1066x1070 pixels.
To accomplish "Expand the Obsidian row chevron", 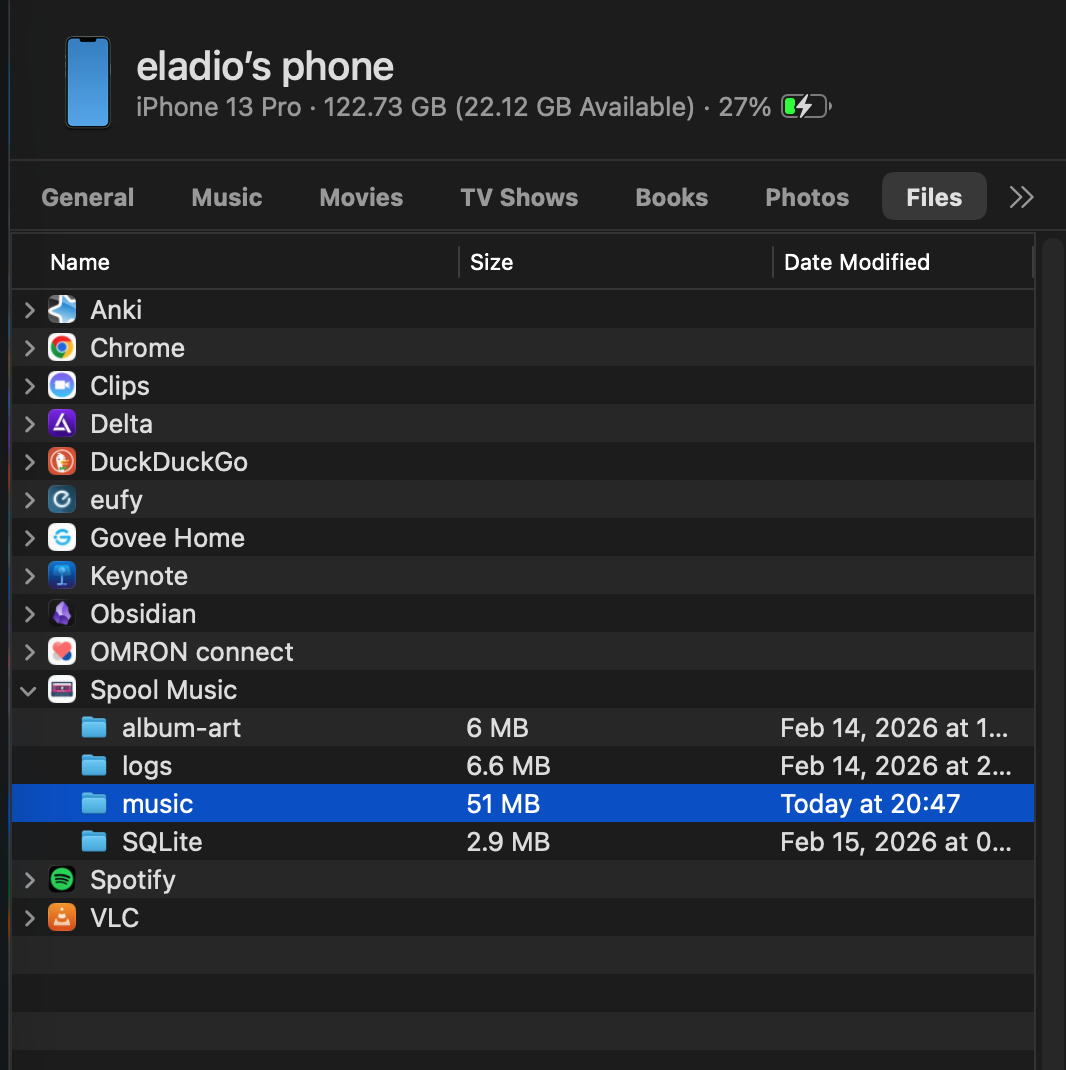I will click(29, 614).
